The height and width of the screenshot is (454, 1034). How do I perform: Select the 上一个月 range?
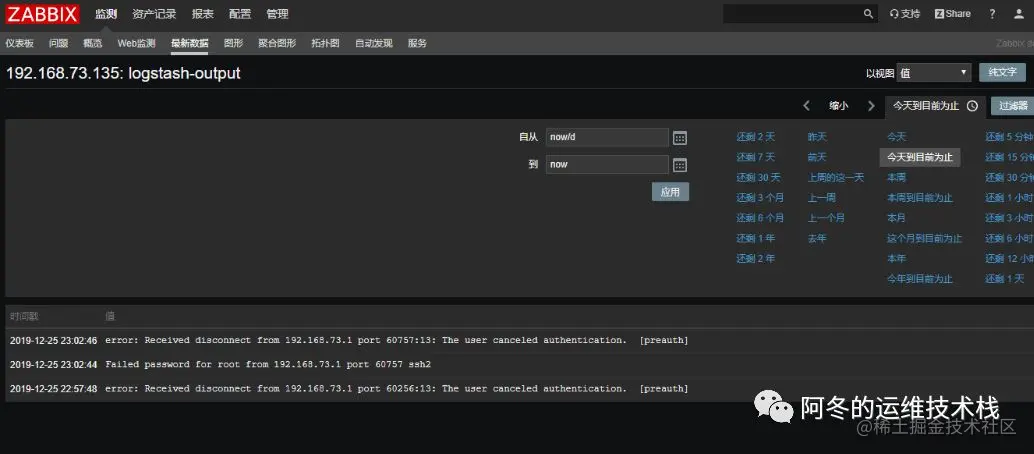pyautogui.click(x=826, y=218)
